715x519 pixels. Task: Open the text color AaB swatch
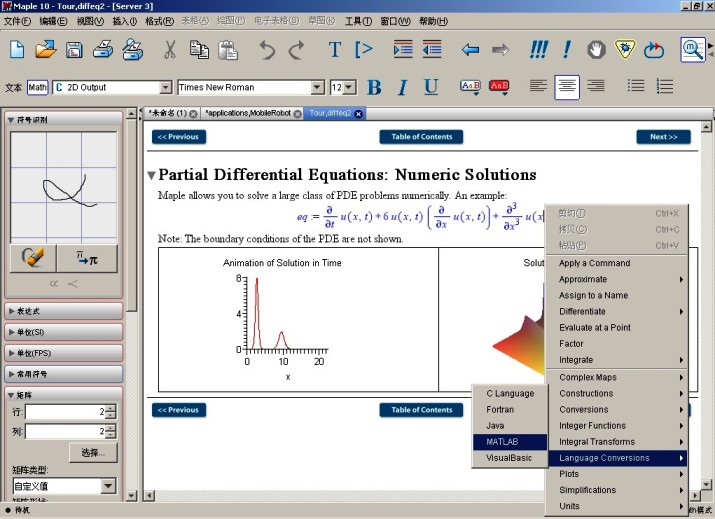[x=470, y=87]
